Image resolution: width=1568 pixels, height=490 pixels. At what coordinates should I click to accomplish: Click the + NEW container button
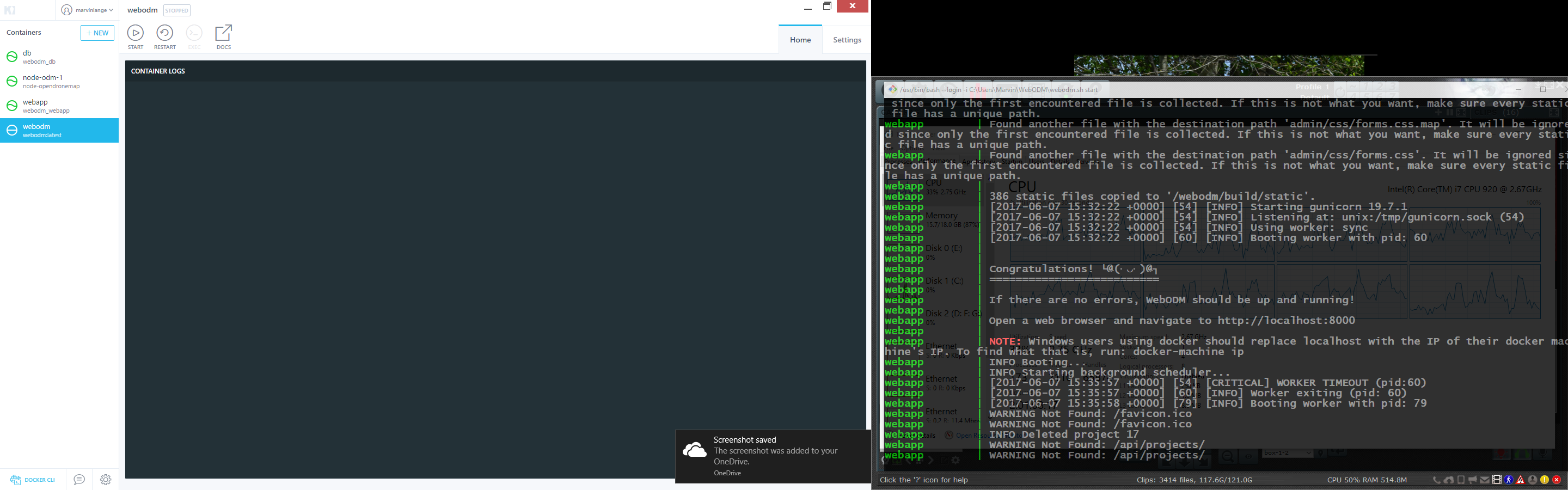click(x=97, y=33)
